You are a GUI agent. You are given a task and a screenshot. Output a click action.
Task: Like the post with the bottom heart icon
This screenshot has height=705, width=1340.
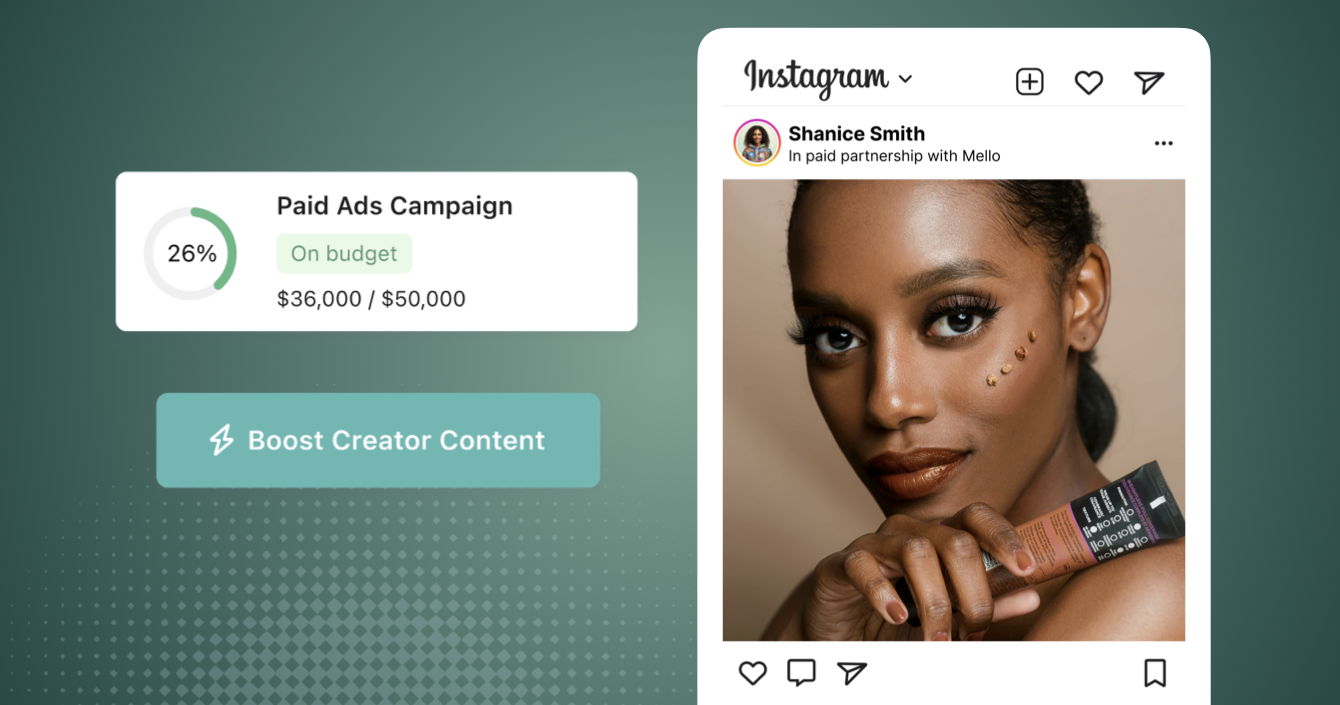click(752, 673)
